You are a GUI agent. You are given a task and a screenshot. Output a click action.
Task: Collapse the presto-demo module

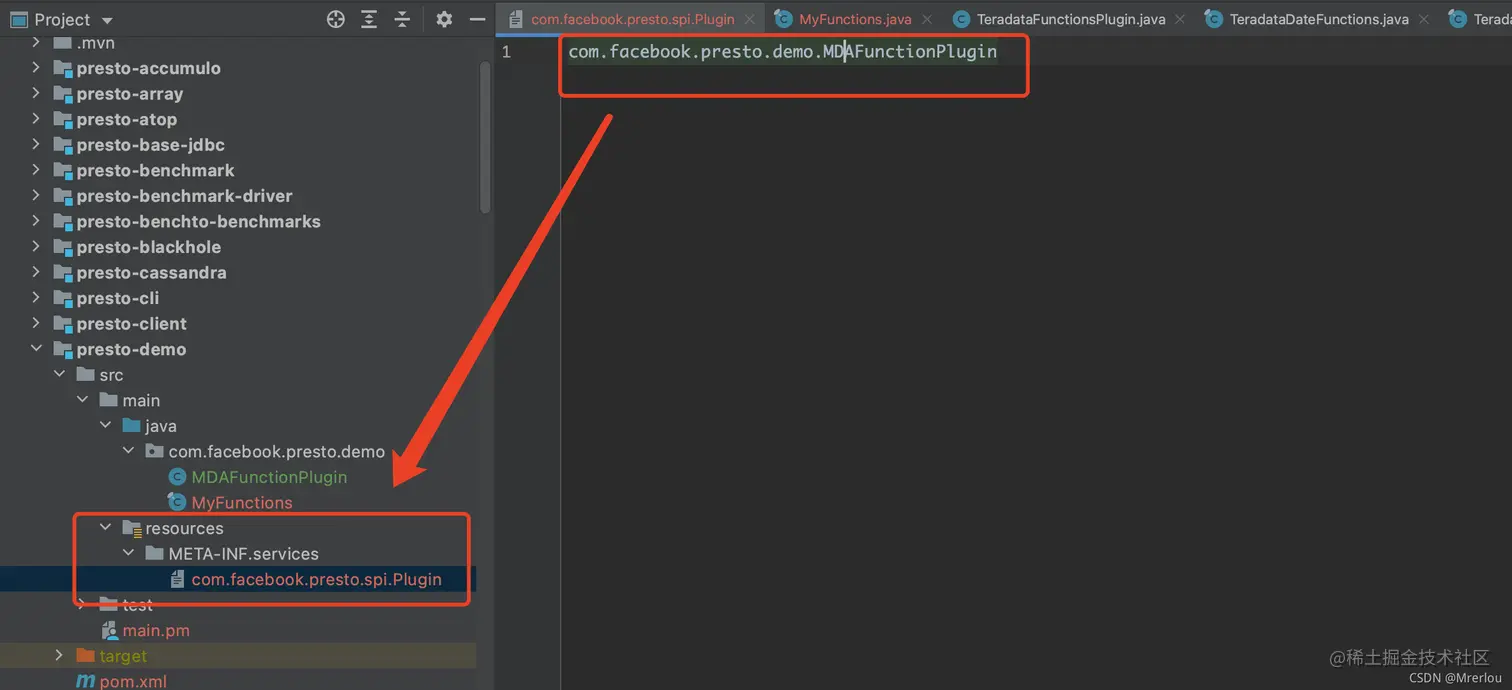tap(36, 349)
